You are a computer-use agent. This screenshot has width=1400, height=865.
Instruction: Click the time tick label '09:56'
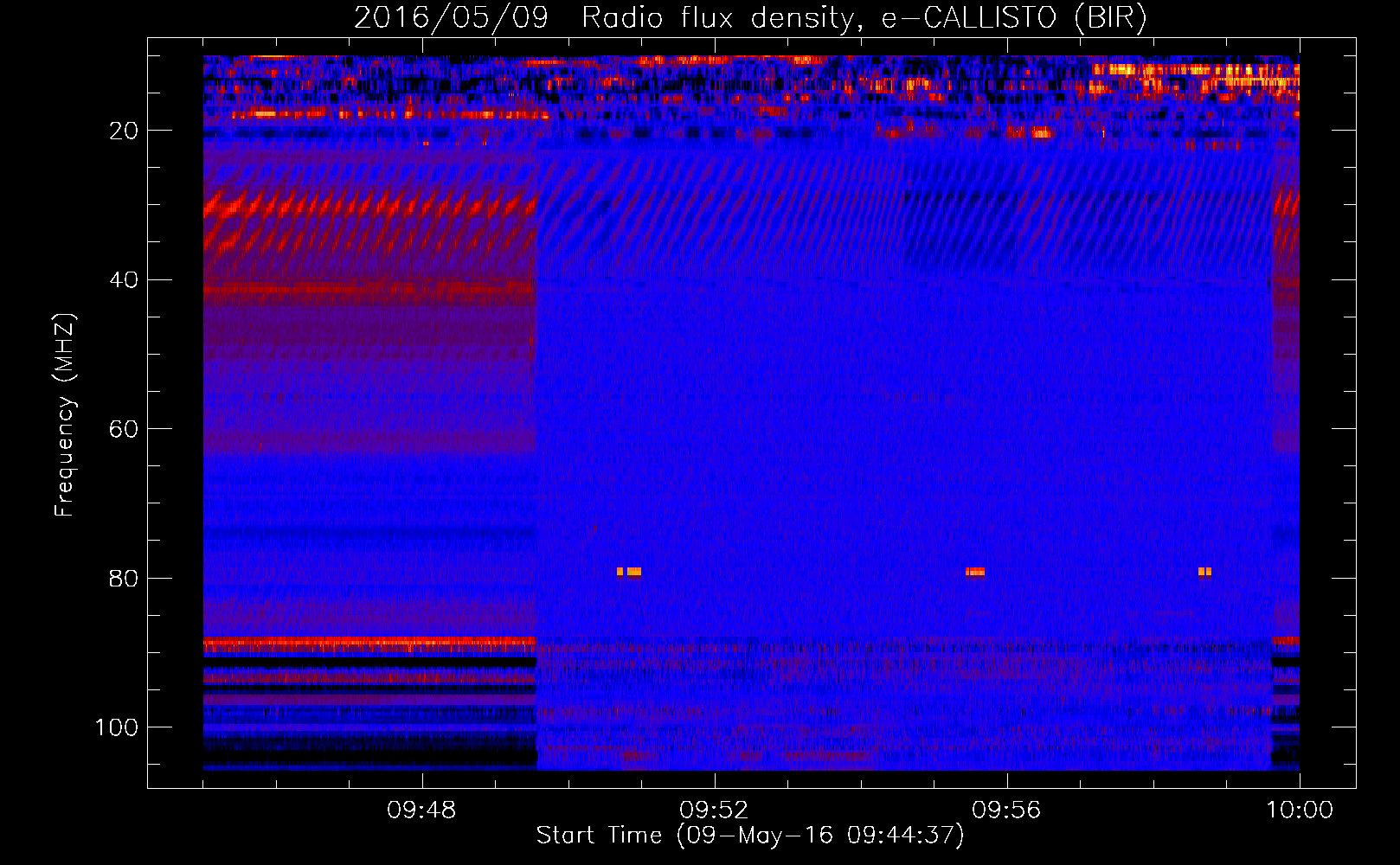coord(1006,811)
